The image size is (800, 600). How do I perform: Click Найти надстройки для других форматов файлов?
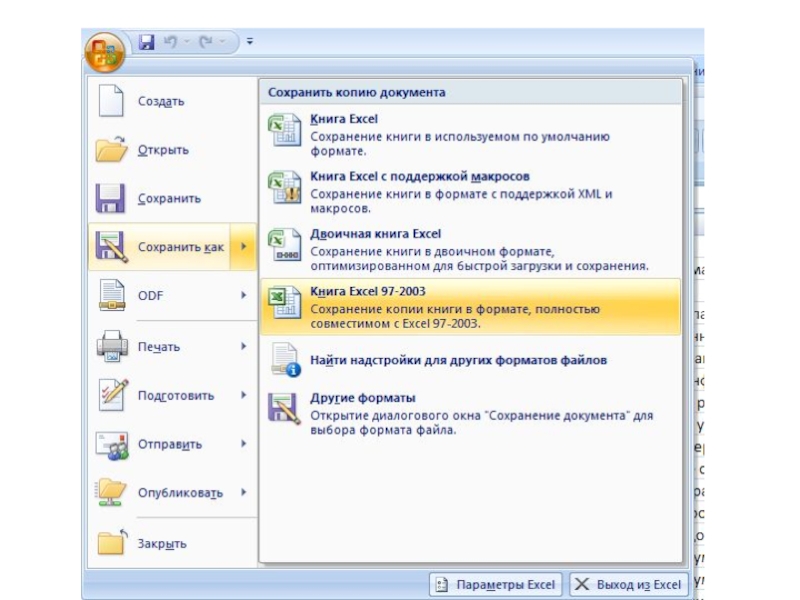click(x=459, y=360)
